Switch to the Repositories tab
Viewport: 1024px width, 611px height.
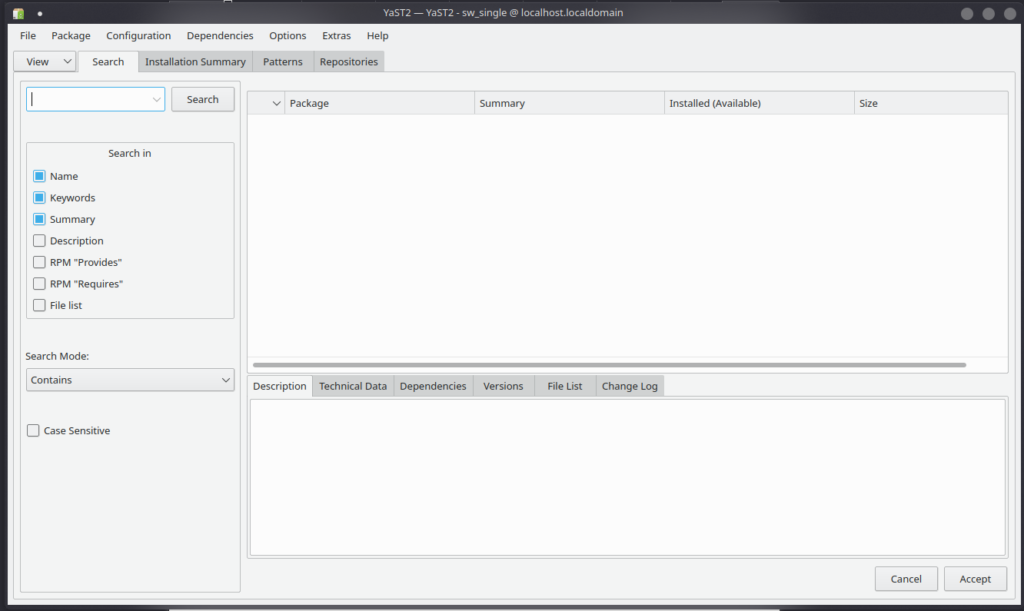tap(349, 61)
